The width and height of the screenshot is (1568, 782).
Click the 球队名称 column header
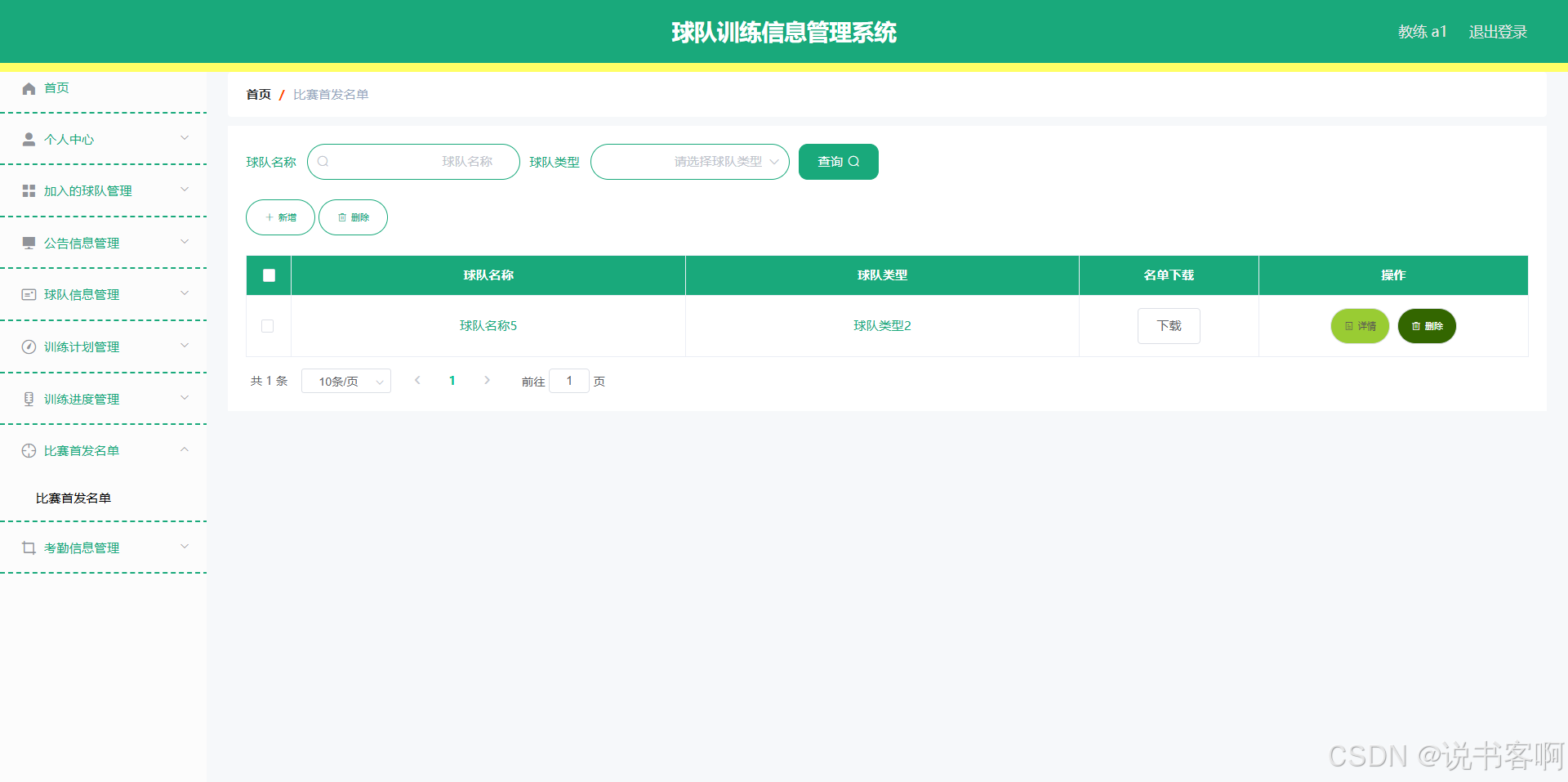488,275
